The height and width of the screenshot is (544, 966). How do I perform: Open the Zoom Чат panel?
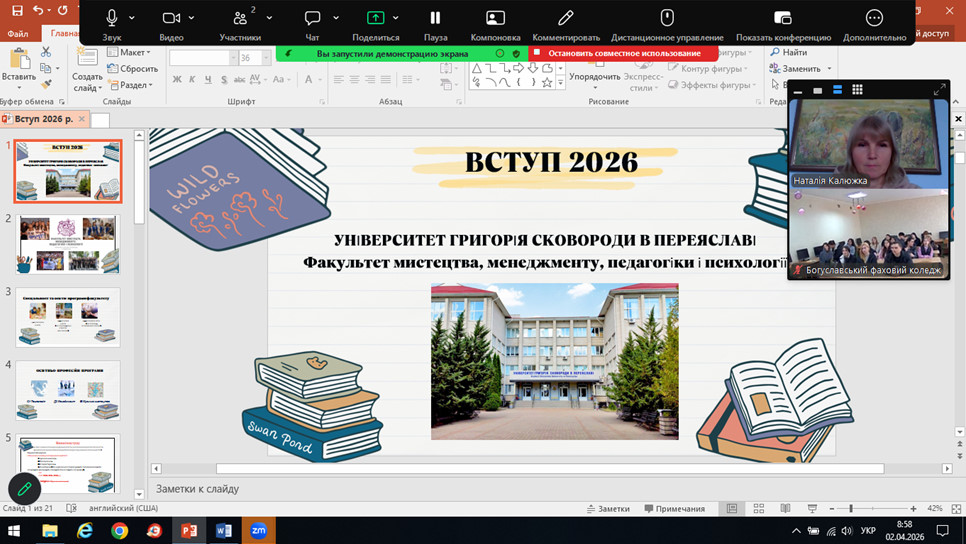click(x=312, y=18)
